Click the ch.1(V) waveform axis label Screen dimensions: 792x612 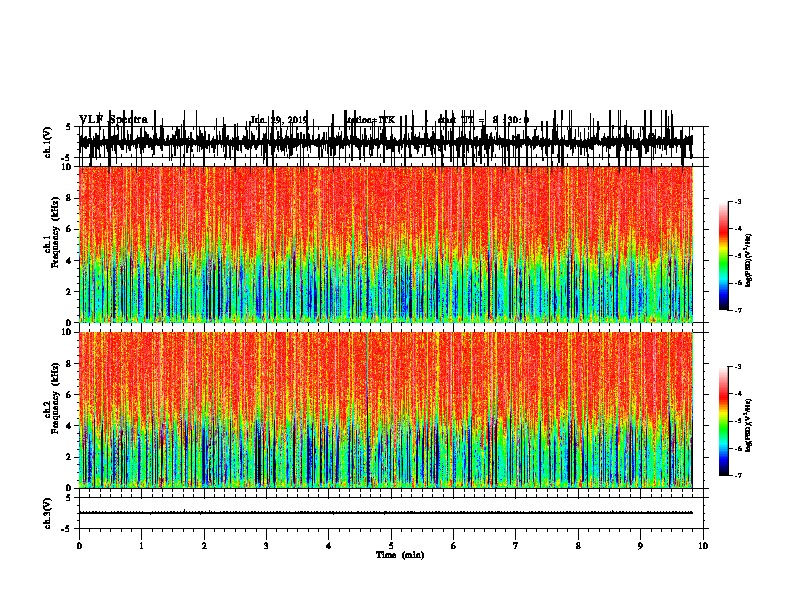[48, 142]
